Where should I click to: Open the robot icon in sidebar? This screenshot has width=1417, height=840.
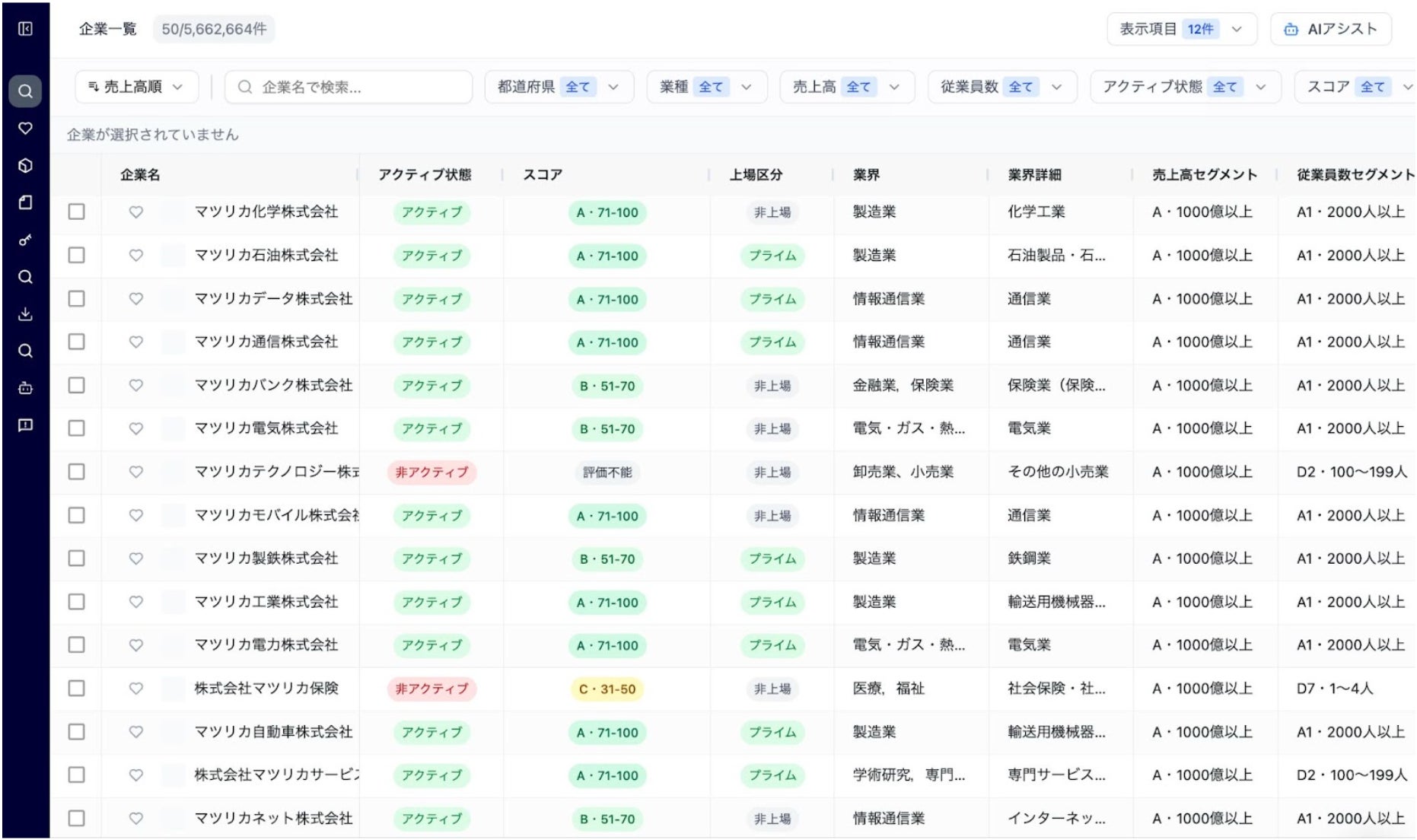click(x=25, y=388)
